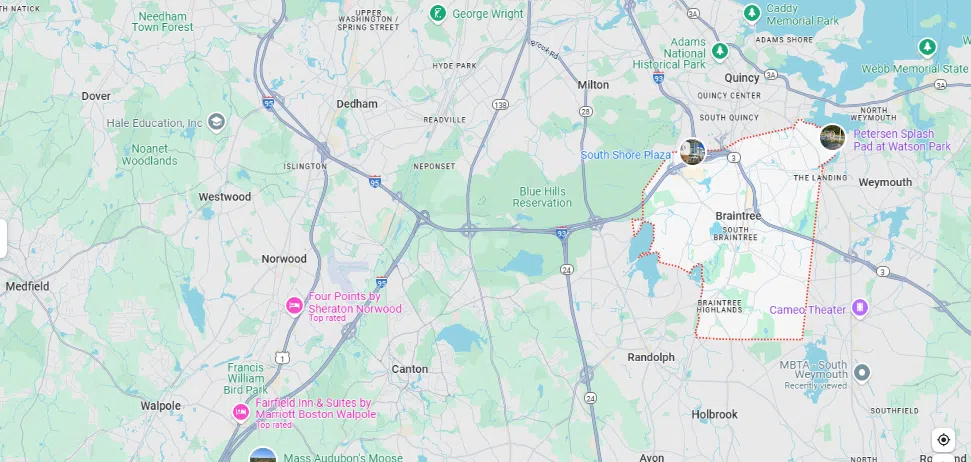The height and width of the screenshot is (462, 971).
Task: Open the South Shore Plaza photo thumbnail
Action: 692,152
